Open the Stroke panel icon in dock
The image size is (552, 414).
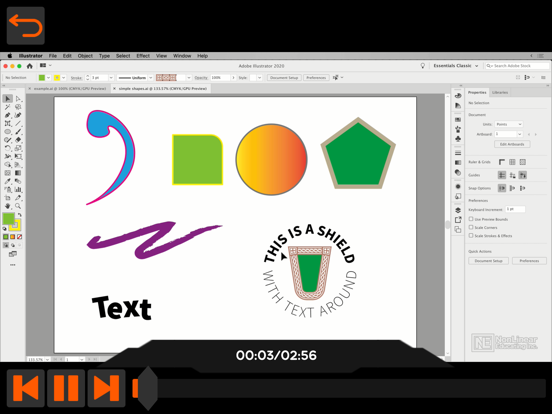[458, 153]
